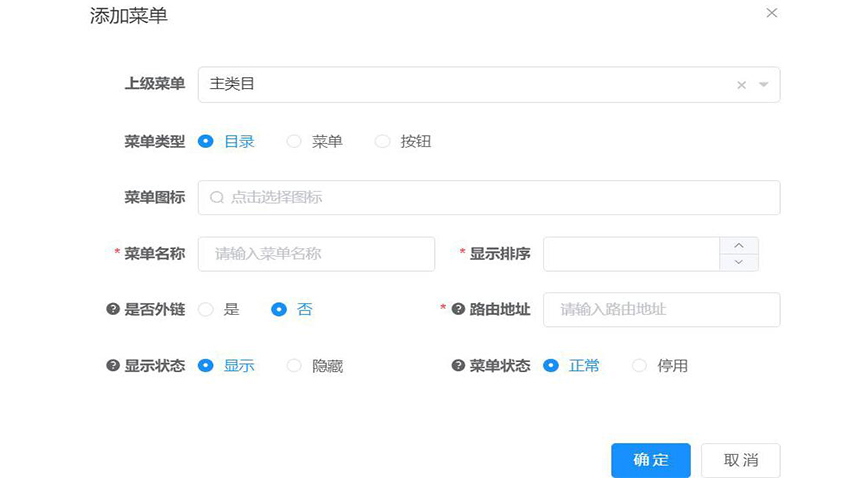Image resolution: width=850 pixels, height=478 pixels.
Task: Click the 菜单图标 field label
Action: 154,197
